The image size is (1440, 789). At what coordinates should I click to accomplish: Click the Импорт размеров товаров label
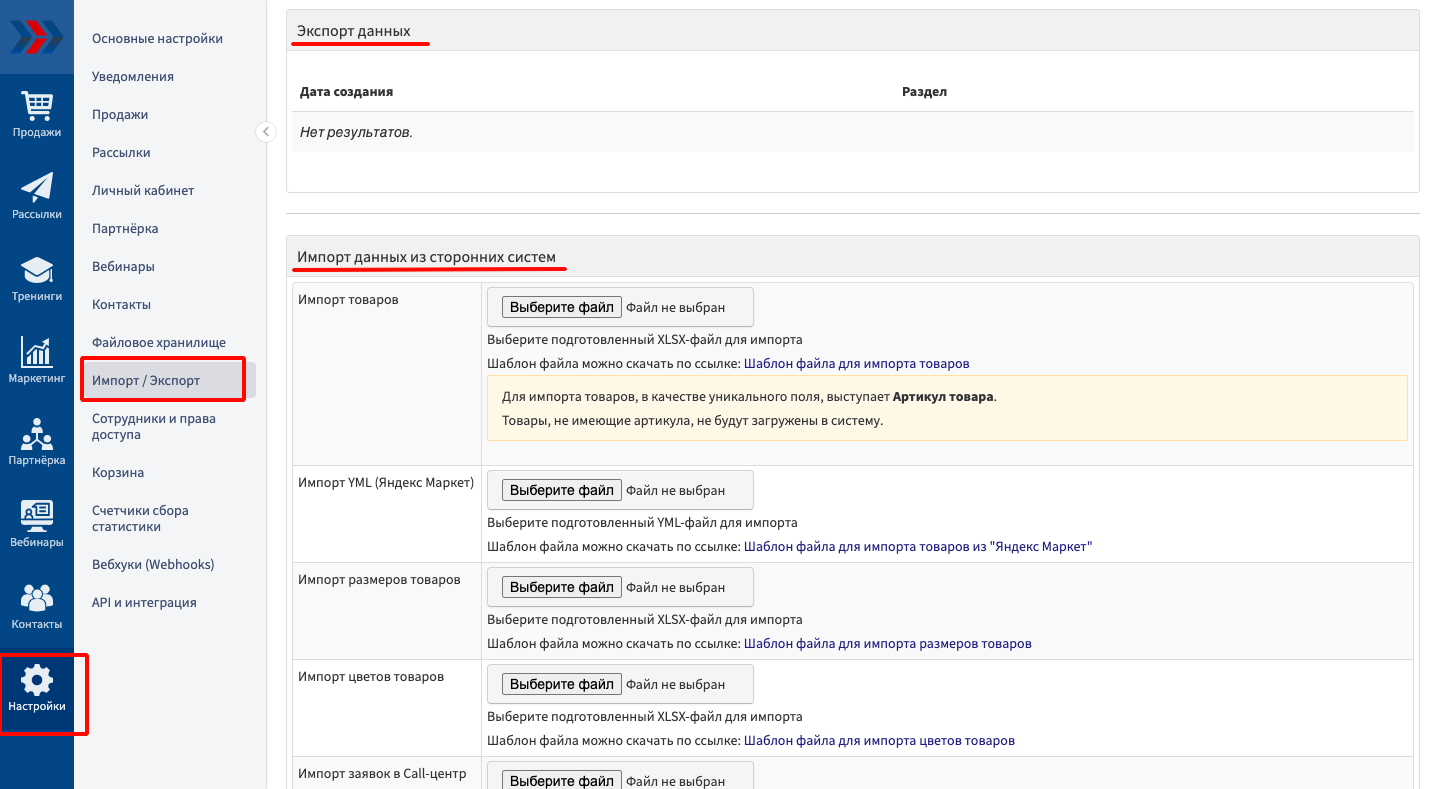379,580
